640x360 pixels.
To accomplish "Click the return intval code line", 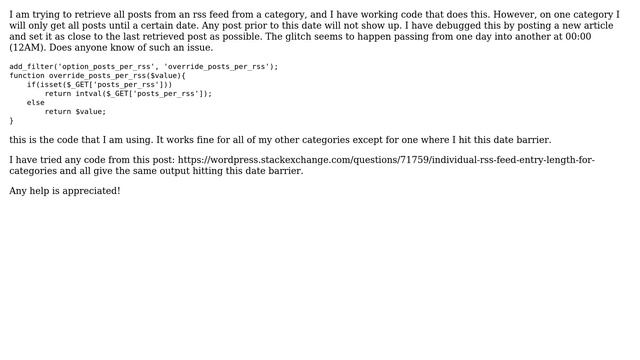I will click(129, 93).
